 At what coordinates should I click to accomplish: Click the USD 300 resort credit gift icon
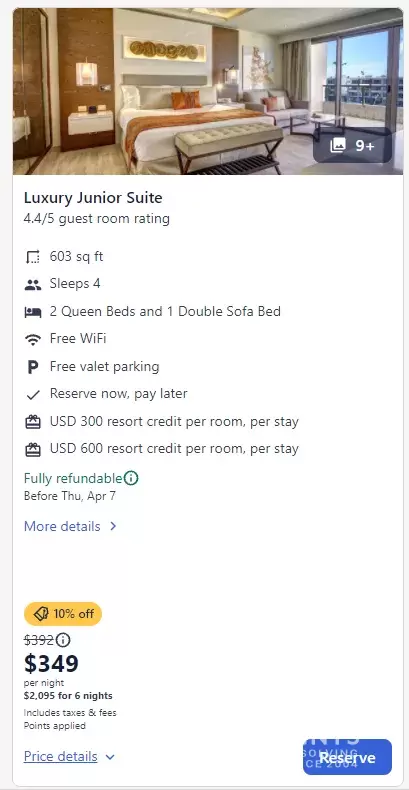32,422
